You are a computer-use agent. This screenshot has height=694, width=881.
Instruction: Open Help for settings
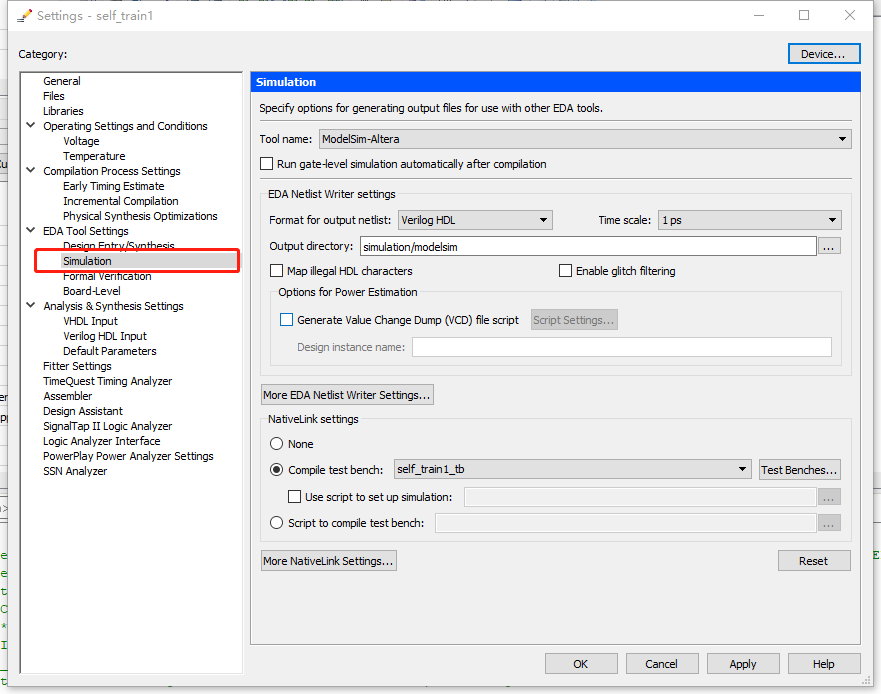pyautogui.click(x=824, y=664)
